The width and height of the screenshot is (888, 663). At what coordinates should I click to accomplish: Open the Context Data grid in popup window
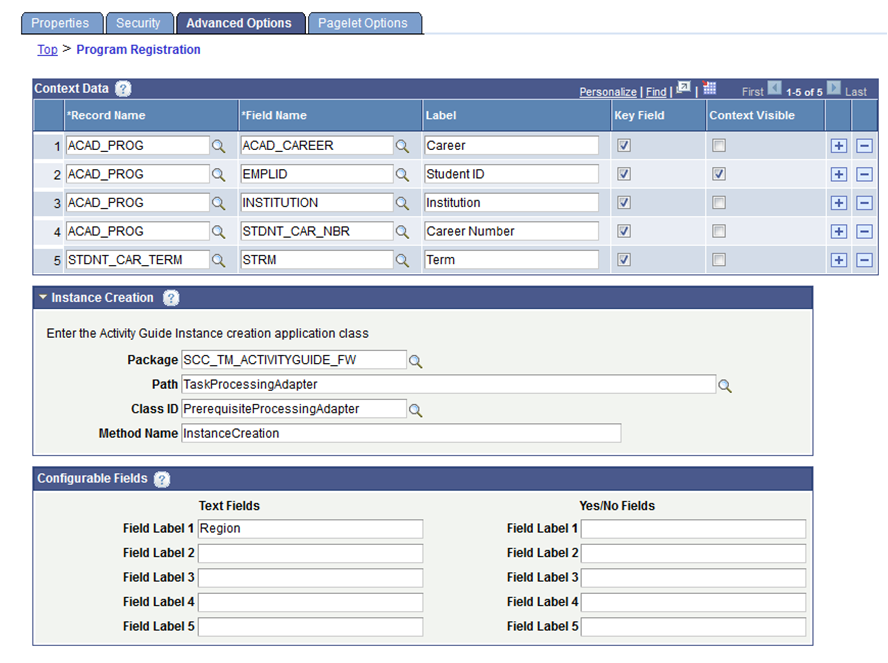point(682,90)
